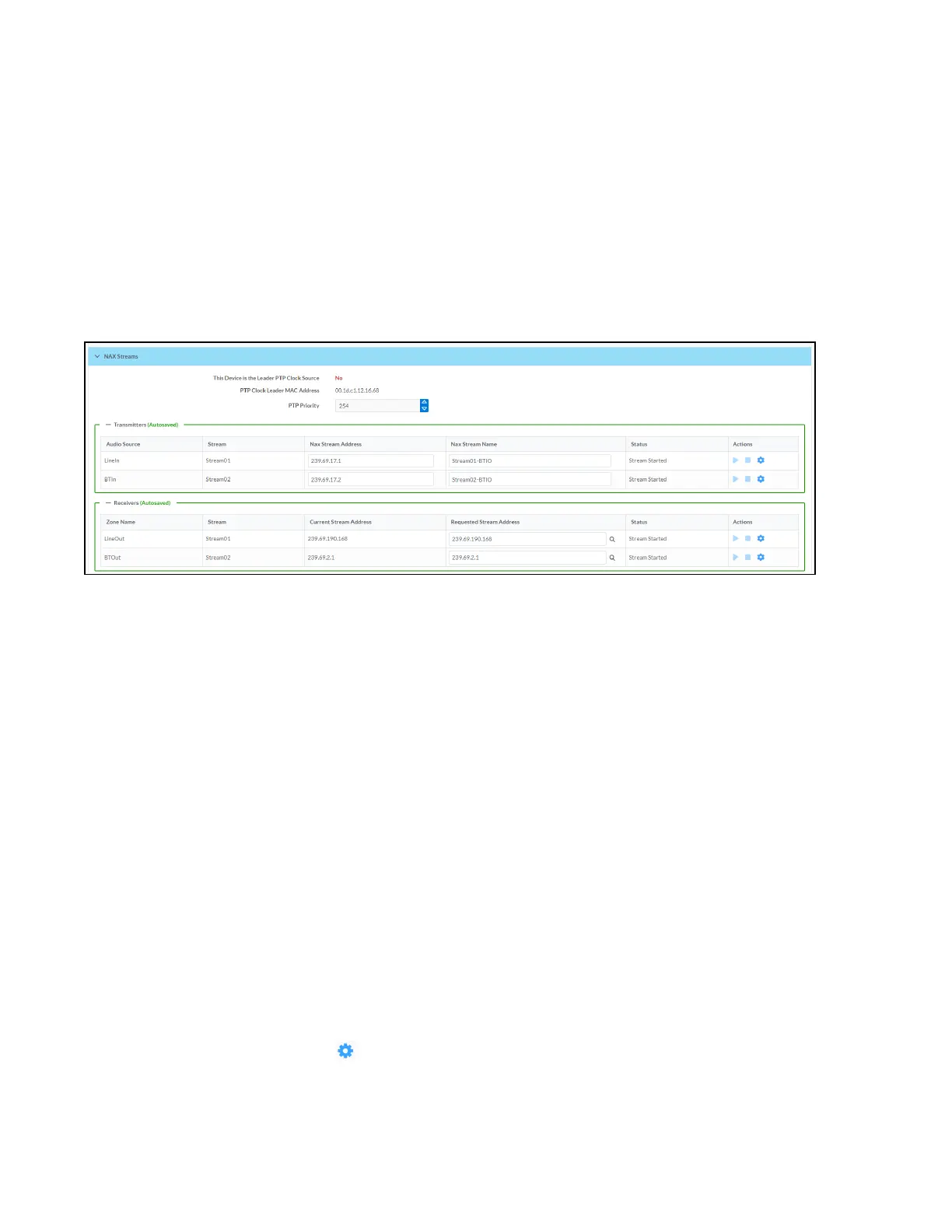Collapse the Transmitters group
This screenshot has width=952, height=1232.
(x=108, y=425)
